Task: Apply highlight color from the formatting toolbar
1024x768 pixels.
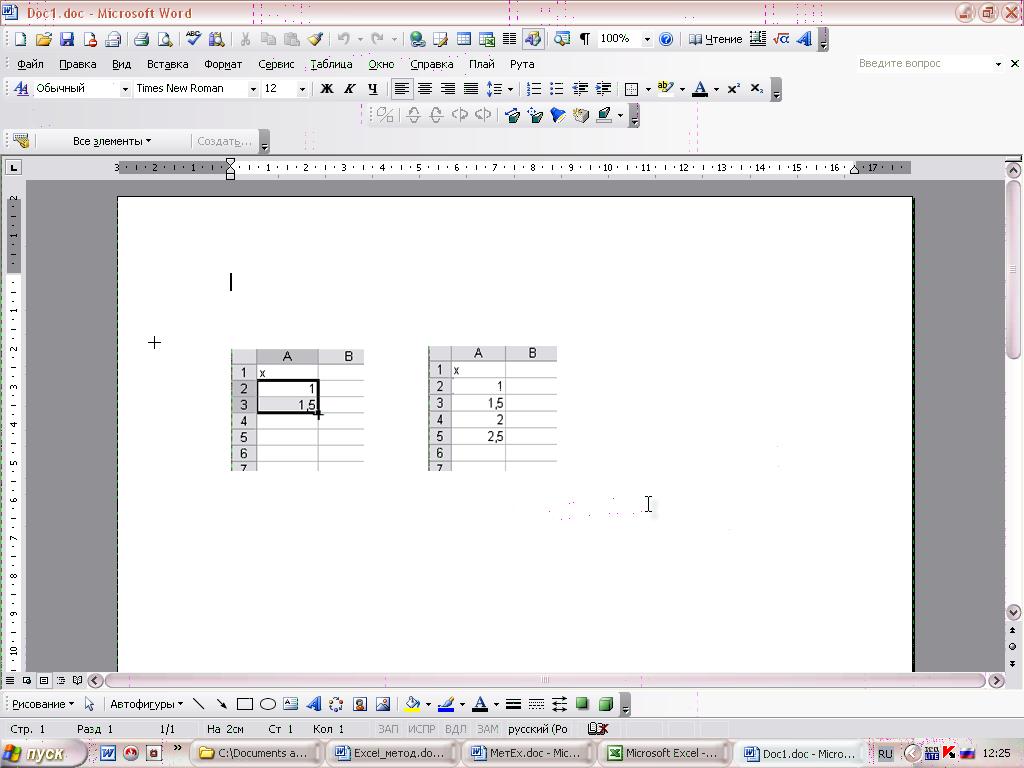Action: tap(665, 89)
